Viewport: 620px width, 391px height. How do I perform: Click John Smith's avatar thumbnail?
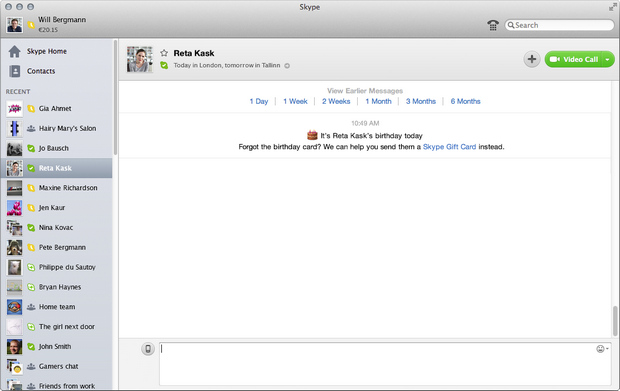15,347
